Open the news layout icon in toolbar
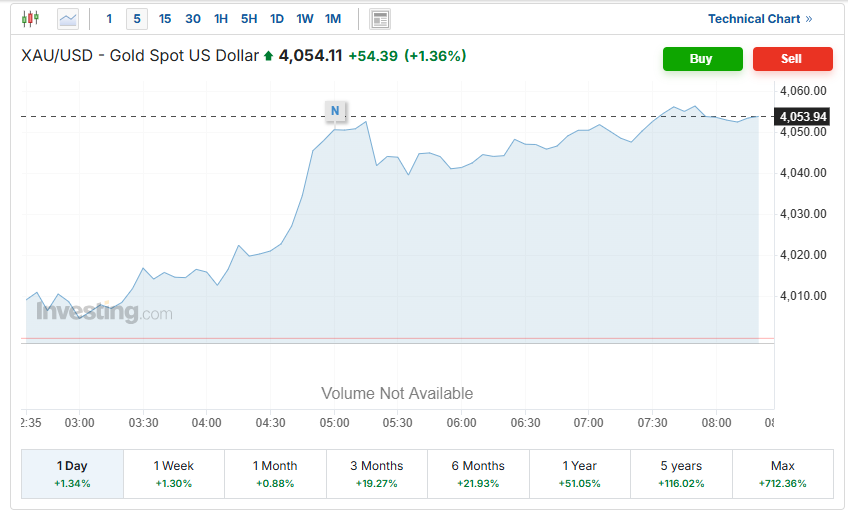 tap(380, 19)
